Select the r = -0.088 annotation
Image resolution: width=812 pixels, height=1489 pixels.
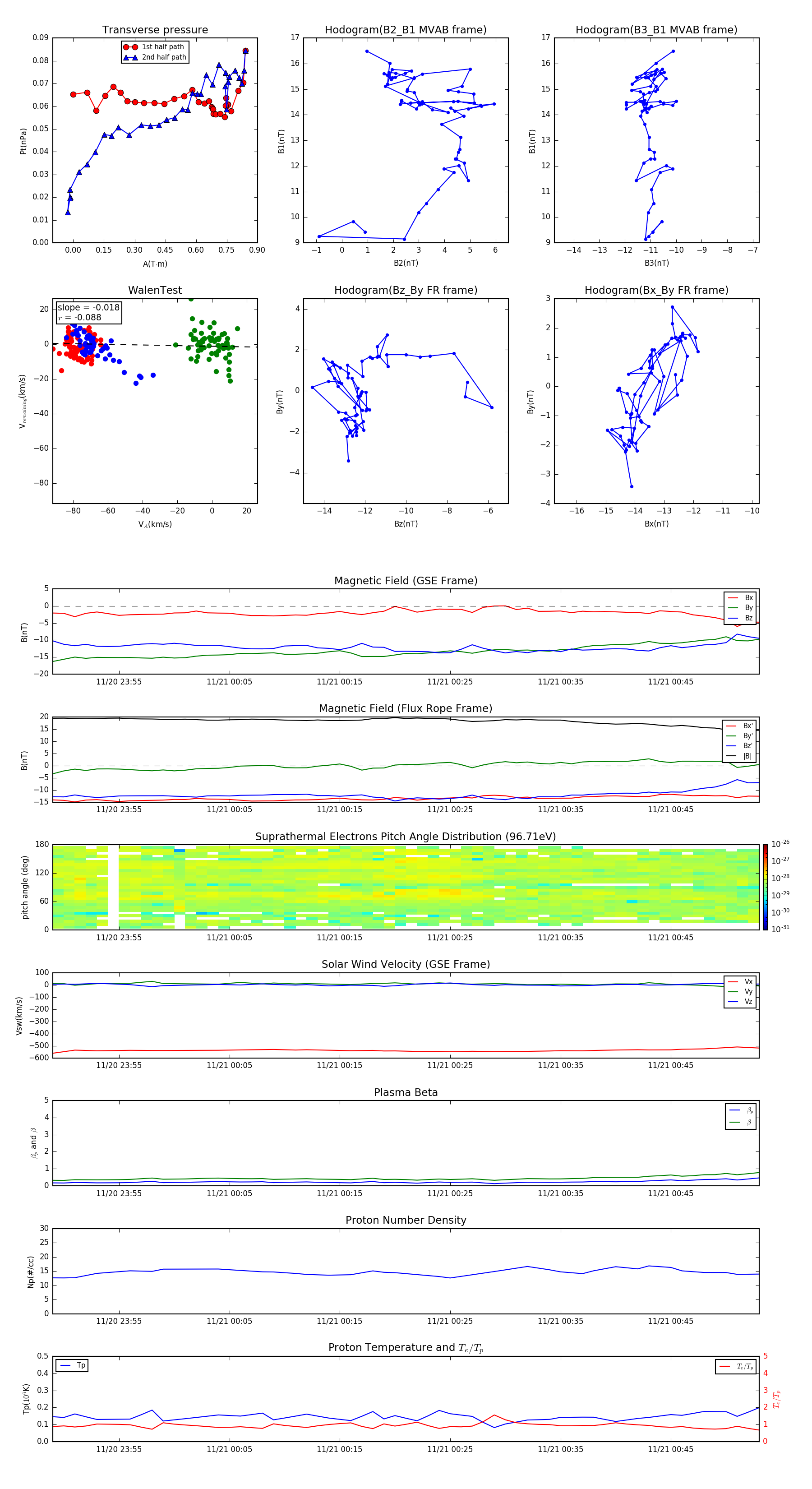[x=80, y=317]
